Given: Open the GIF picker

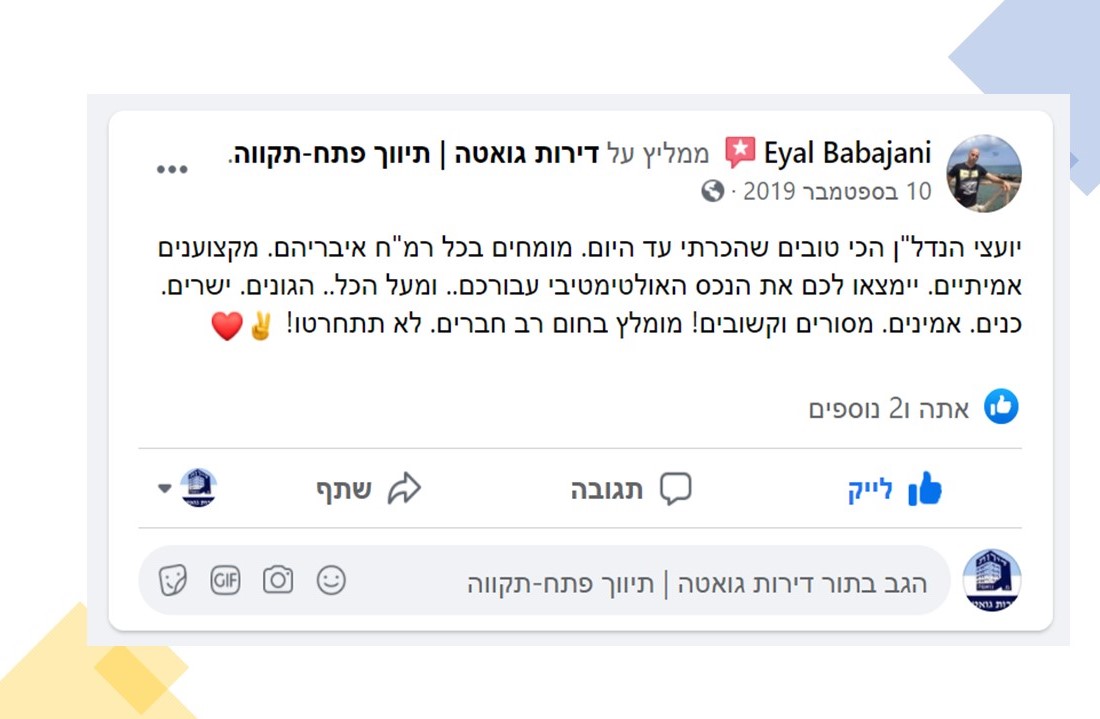Looking at the screenshot, I should pos(226,580).
